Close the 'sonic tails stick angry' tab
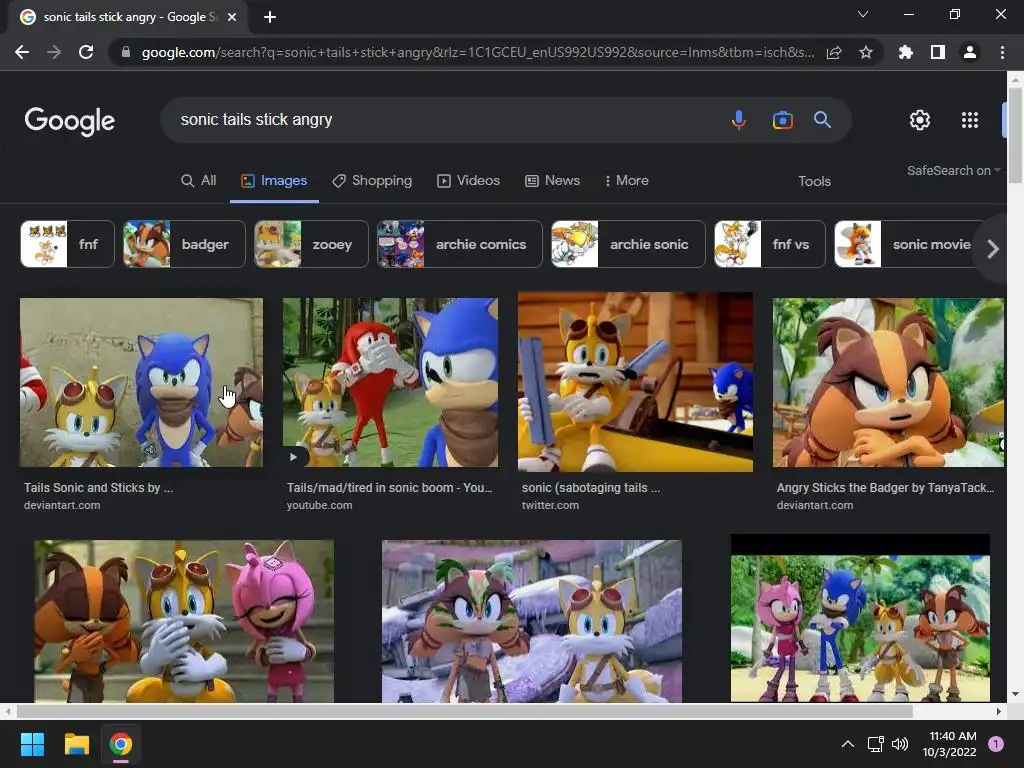The height and width of the screenshot is (768, 1024). [x=232, y=17]
